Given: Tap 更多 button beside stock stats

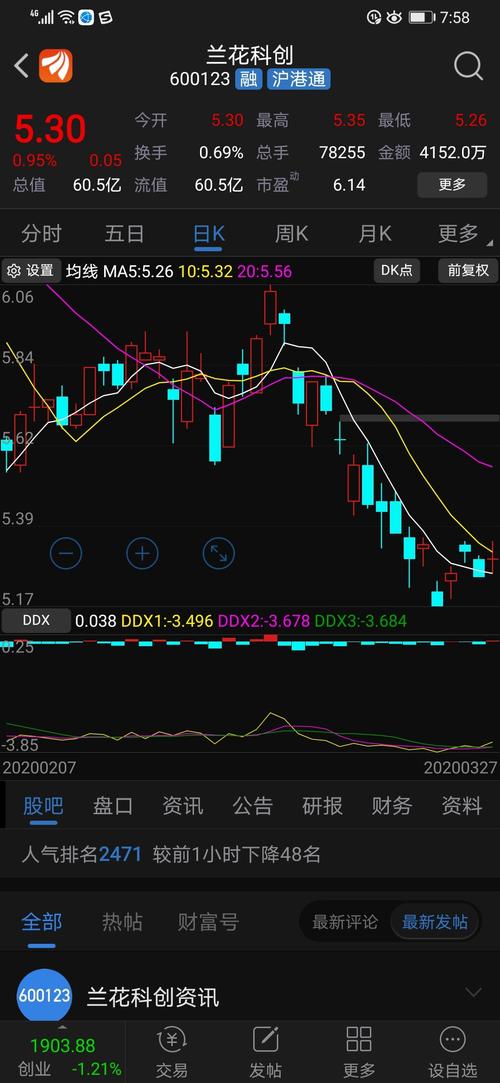Looking at the screenshot, I should pyautogui.click(x=452, y=184).
